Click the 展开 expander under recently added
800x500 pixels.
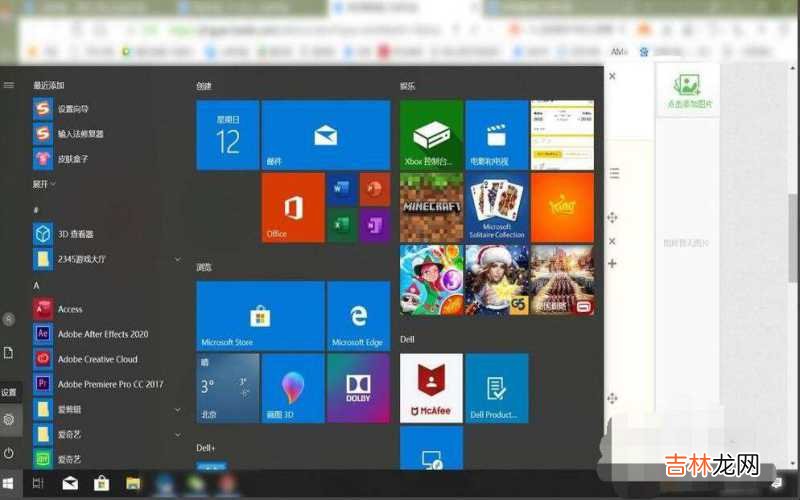pyautogui.click(x=44, y=184)
